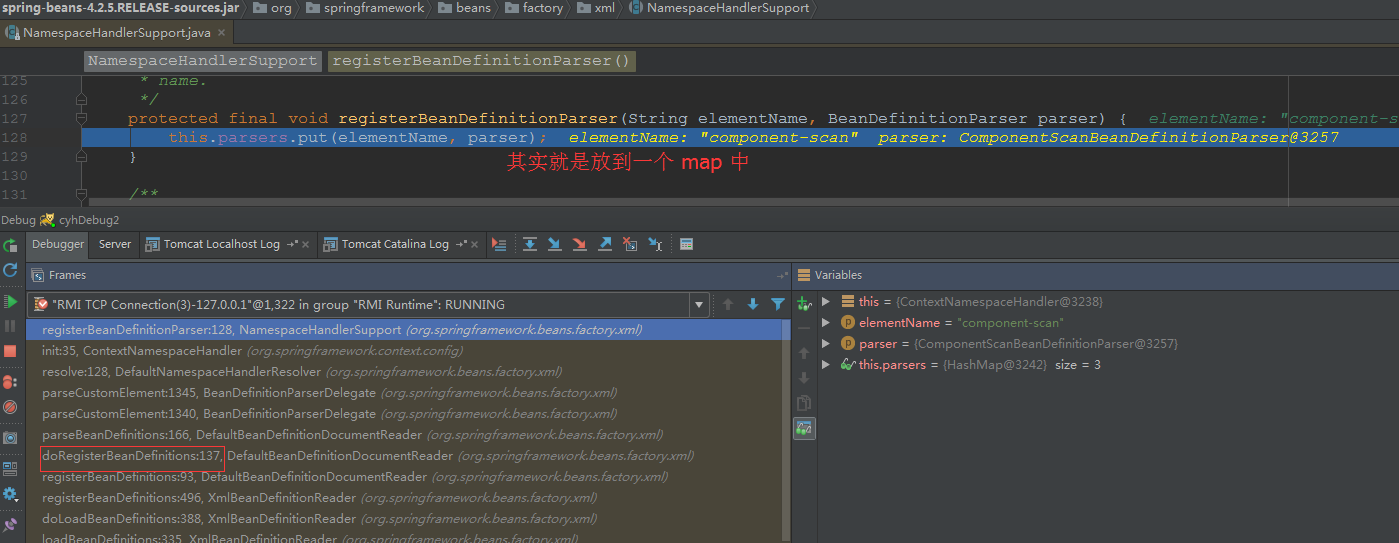
Task: Stop the debug session with the red square
Action: tap(10, 351)
